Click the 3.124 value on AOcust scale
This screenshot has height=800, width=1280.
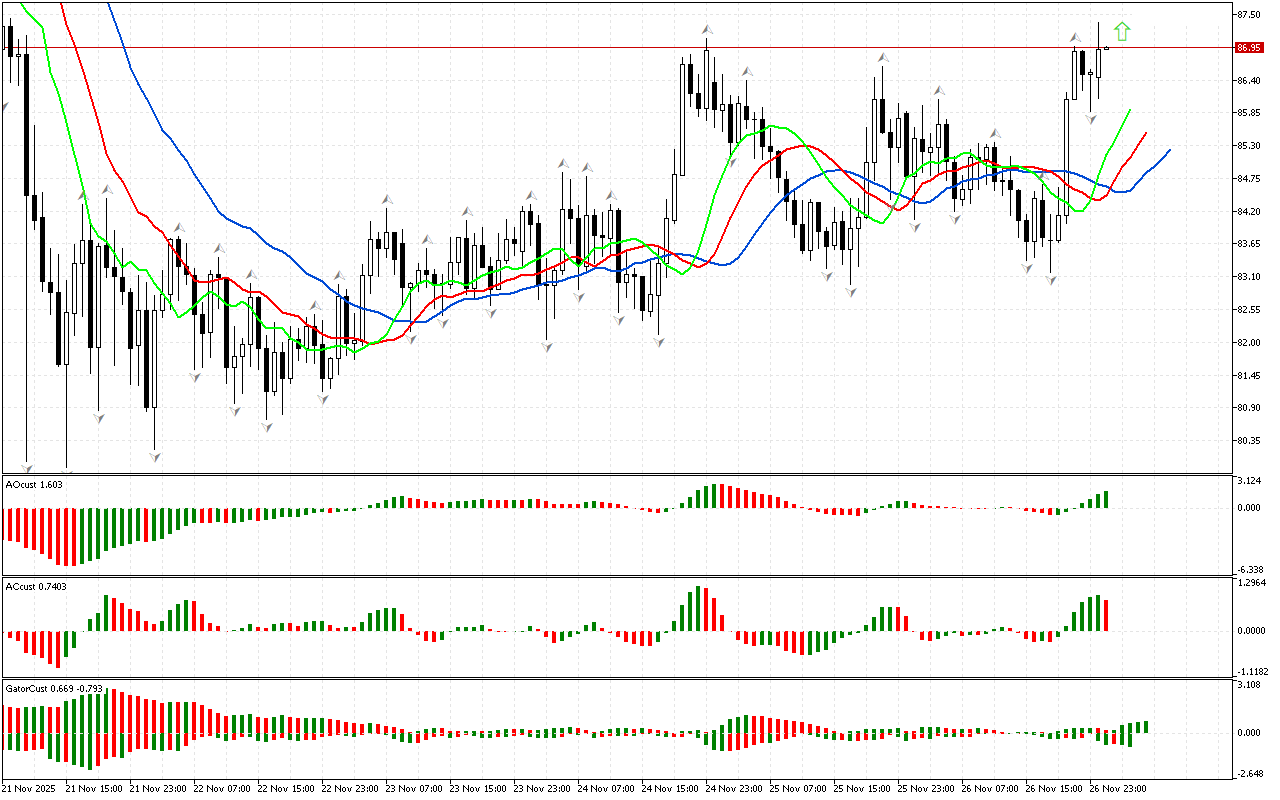click(x=1247, y=482)
